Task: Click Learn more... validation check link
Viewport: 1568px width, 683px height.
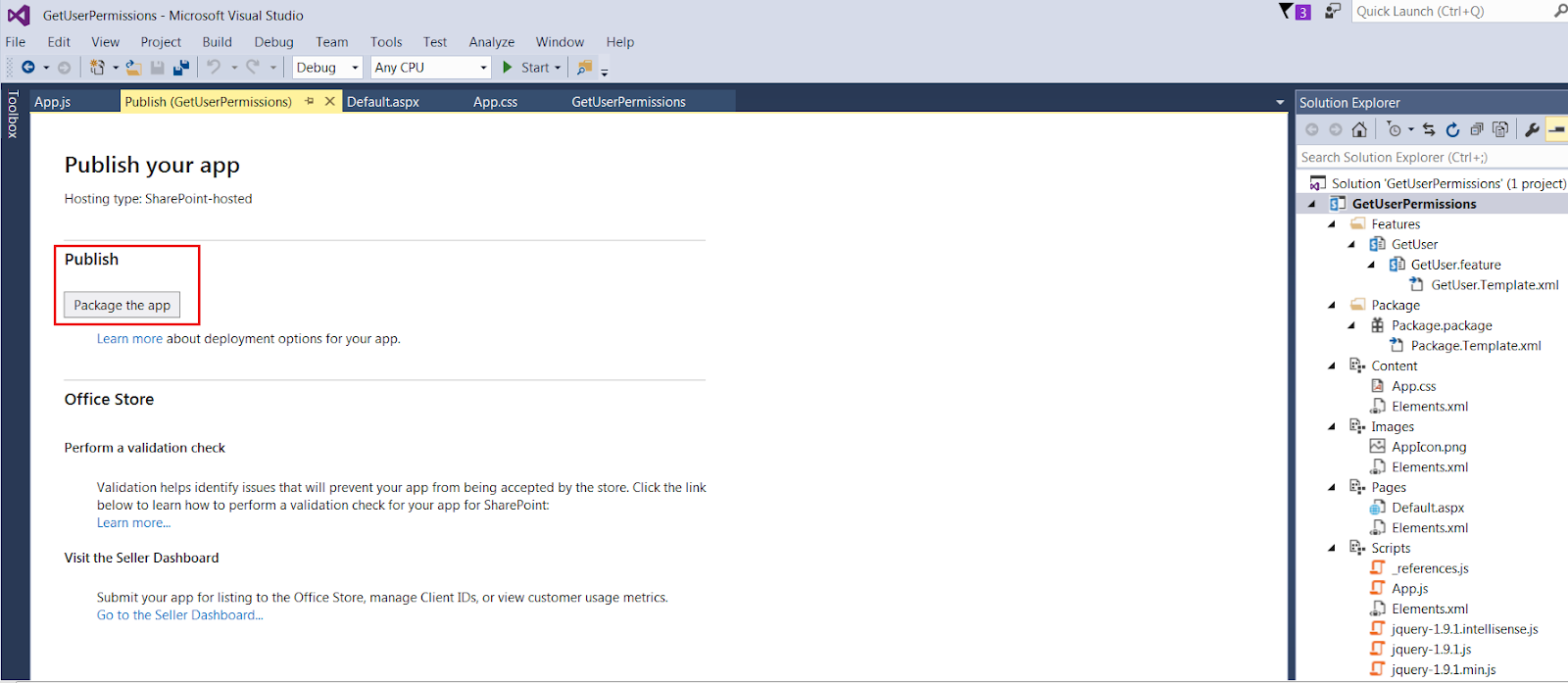Action: pyautogui.click(x=133, y=523)
